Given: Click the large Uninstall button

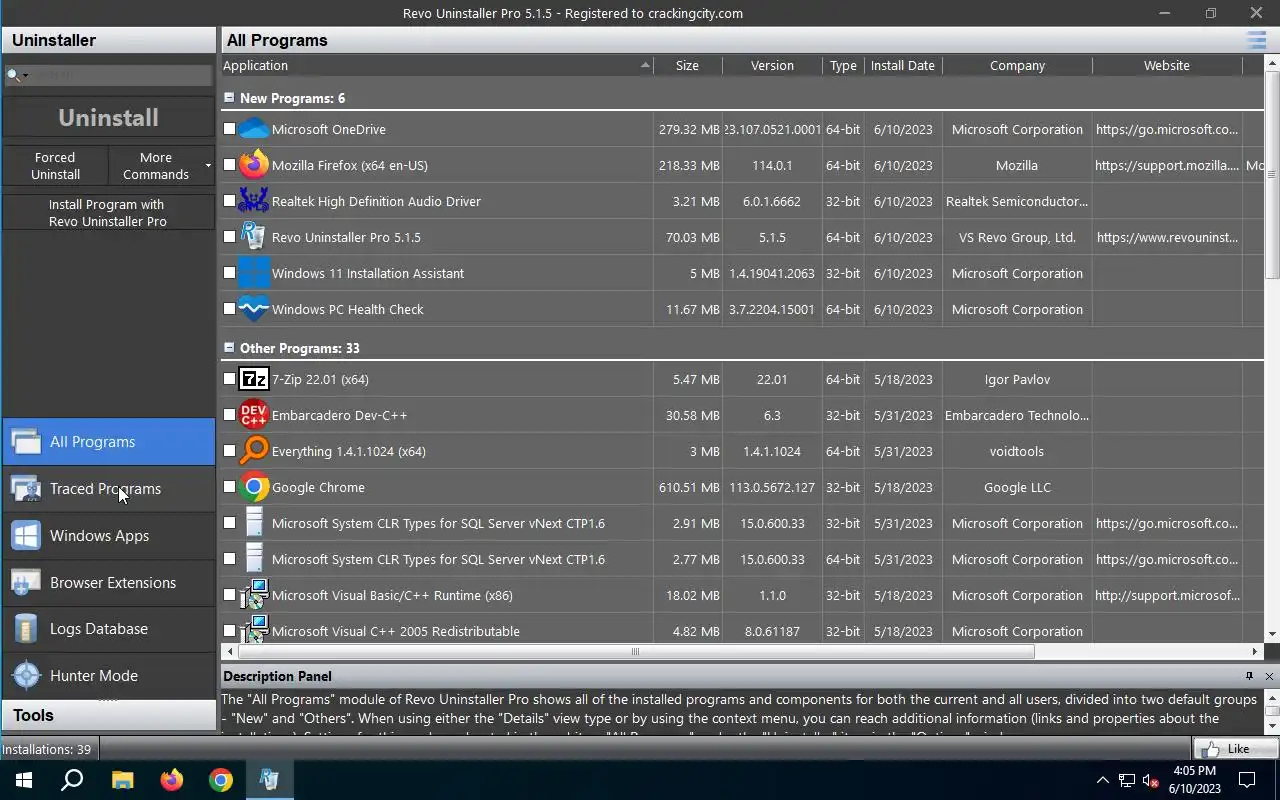Looking at the screenshot, I should [108, 118].
